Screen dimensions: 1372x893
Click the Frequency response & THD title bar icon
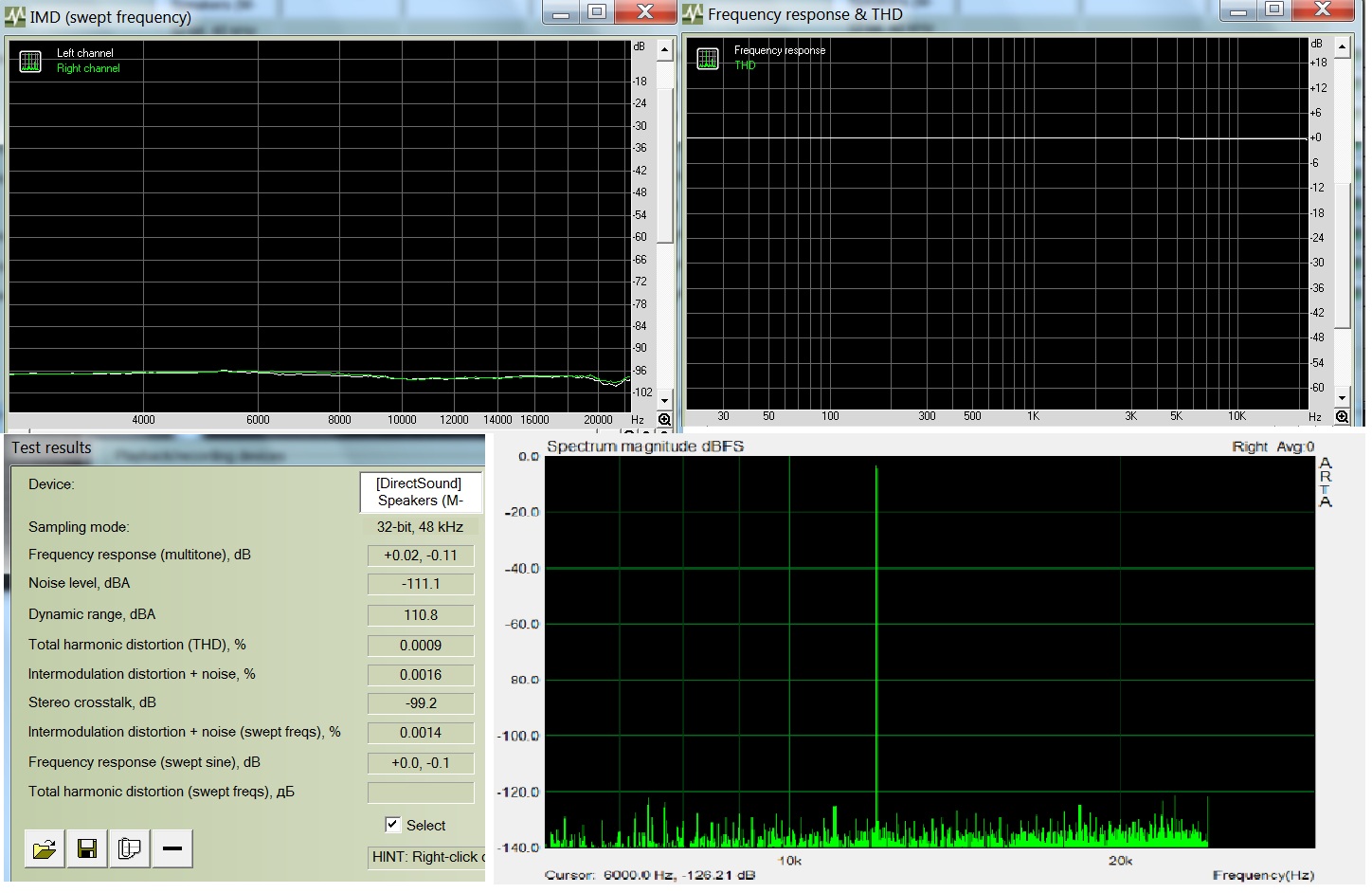pyautogui.click(x=693, y=14)
